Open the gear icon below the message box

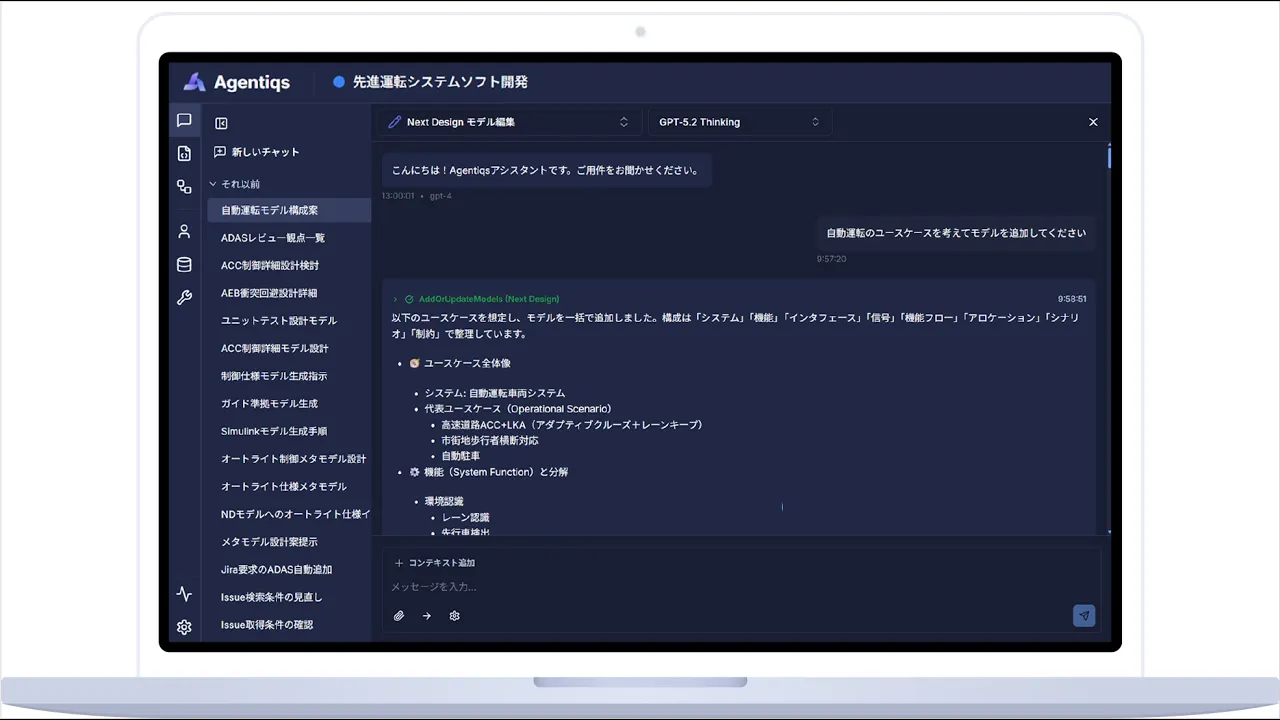pos(454,616)
